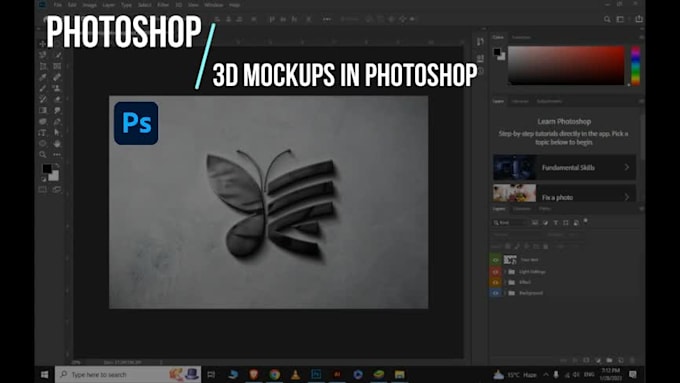Viewport: 680px width, 383px height.
Task: Toggle layer filtering switch in Layers panel
Action: pyautogui.click(x=585, y=221)
